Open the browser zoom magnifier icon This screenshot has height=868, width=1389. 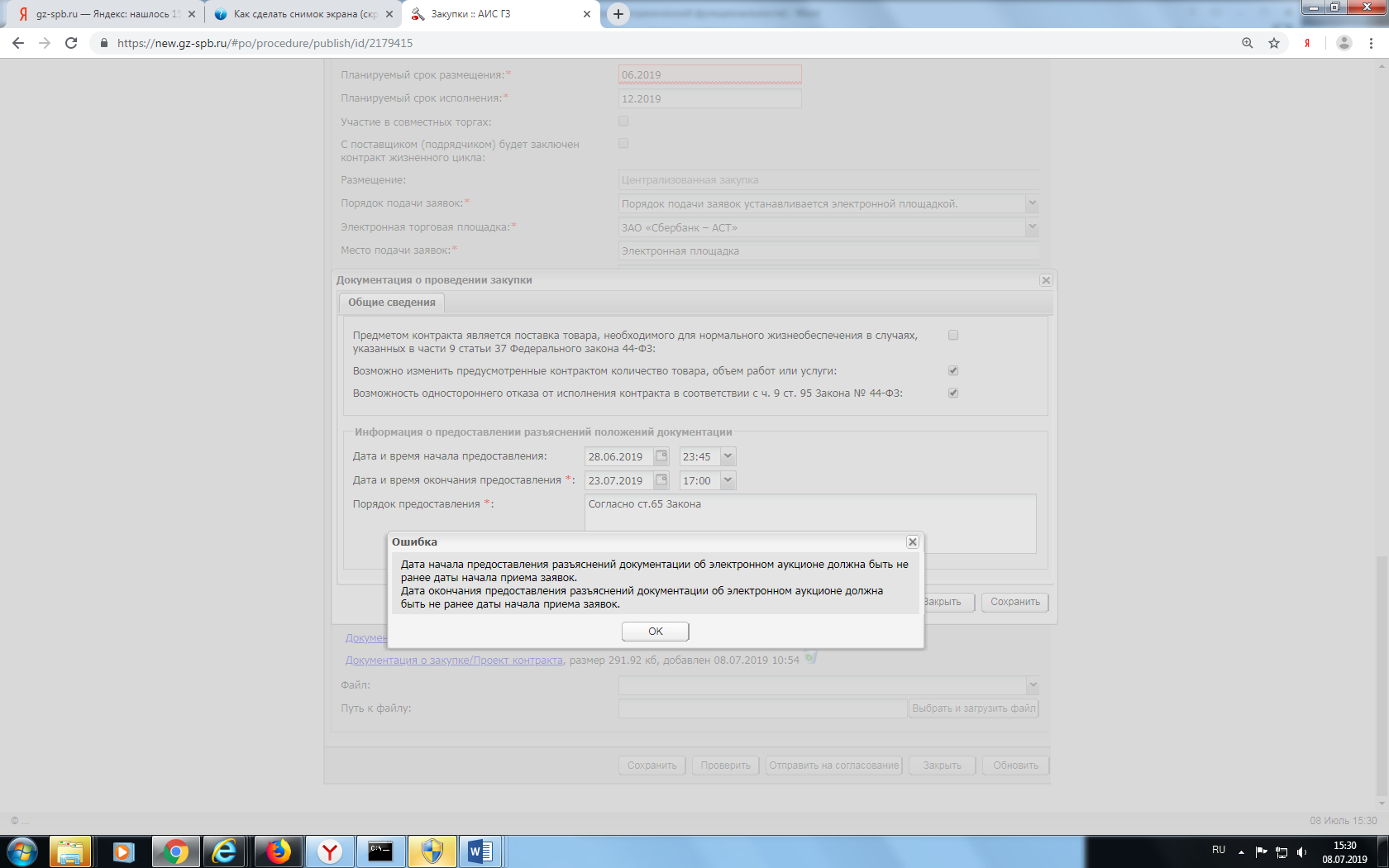1248,43
